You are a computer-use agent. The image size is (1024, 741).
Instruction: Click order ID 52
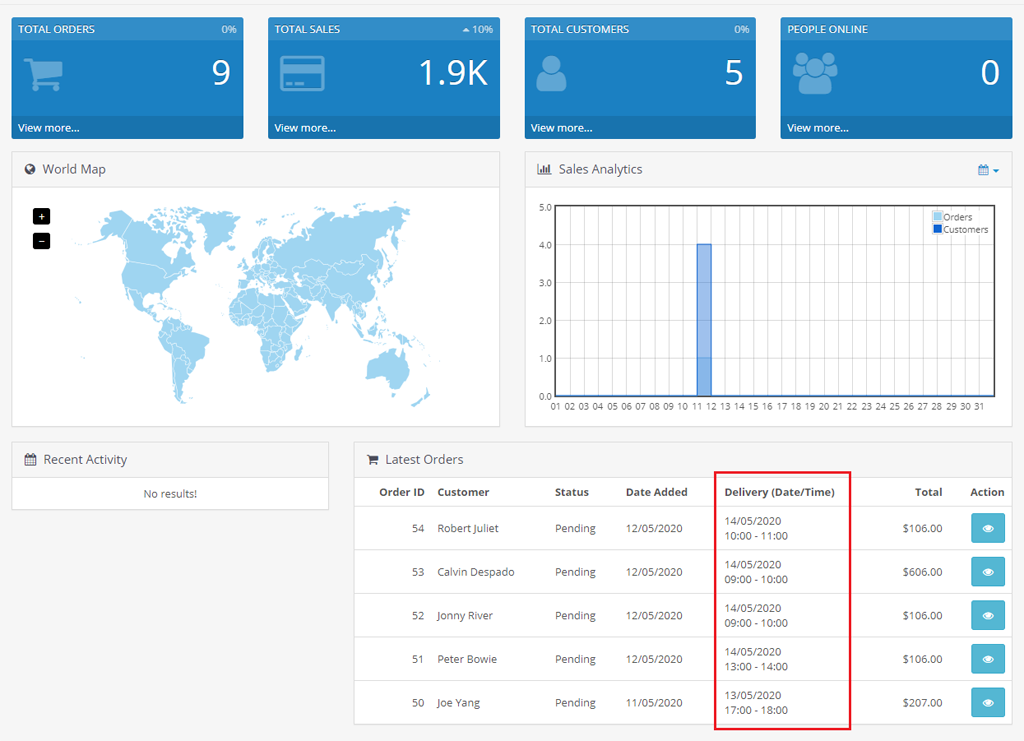[418, 616]
